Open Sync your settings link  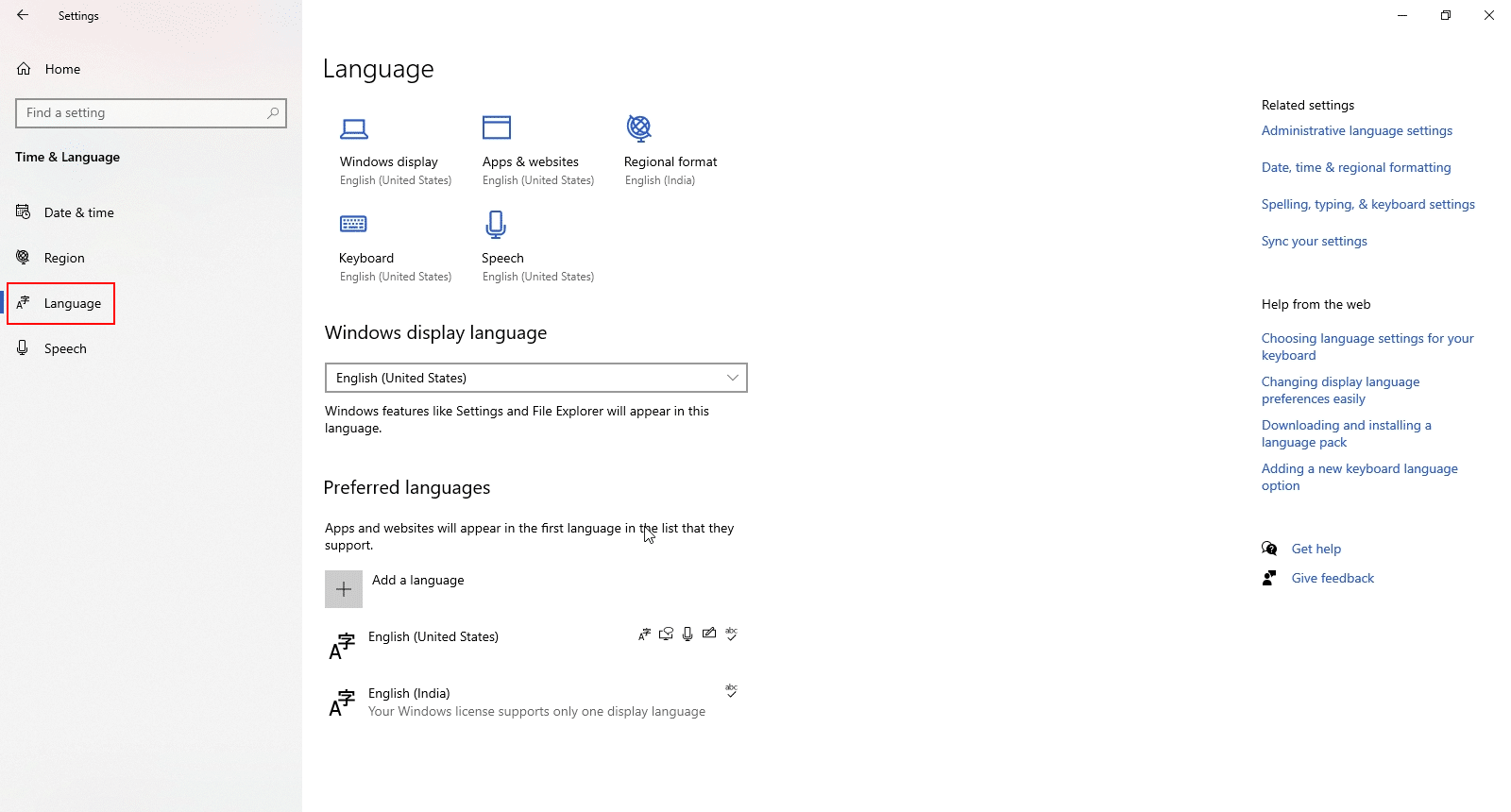(1315, 242)
